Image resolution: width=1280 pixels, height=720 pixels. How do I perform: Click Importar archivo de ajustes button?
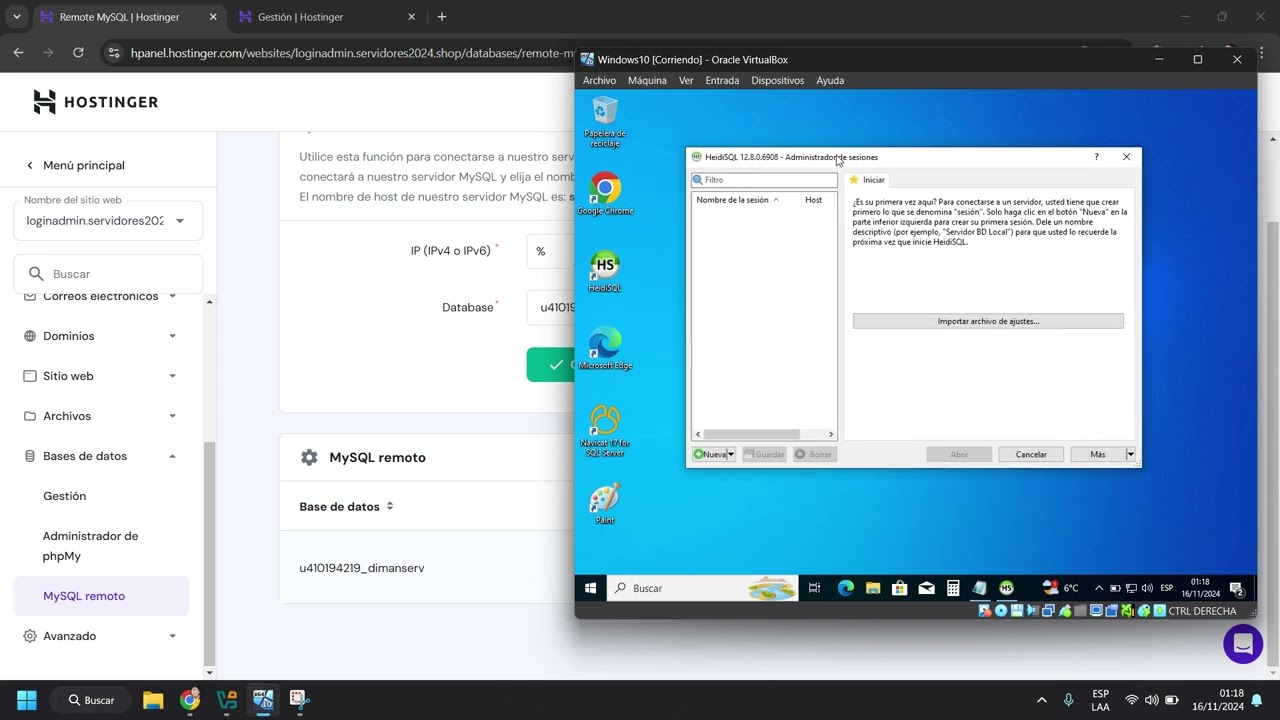988,321
